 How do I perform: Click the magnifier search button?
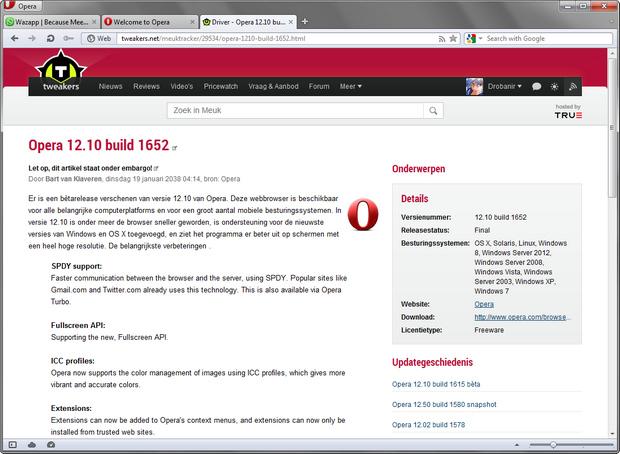(x=433, y=110)
